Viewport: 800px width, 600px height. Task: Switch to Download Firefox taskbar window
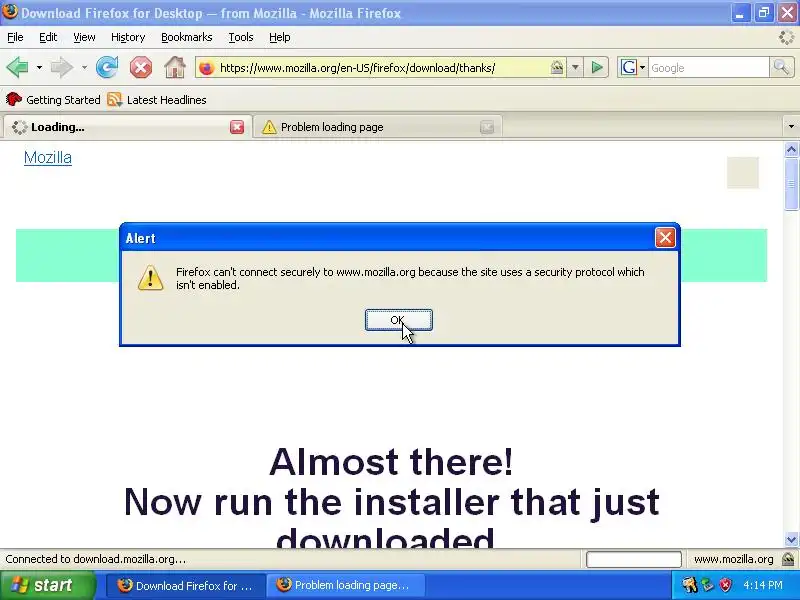tap(185, 586)
